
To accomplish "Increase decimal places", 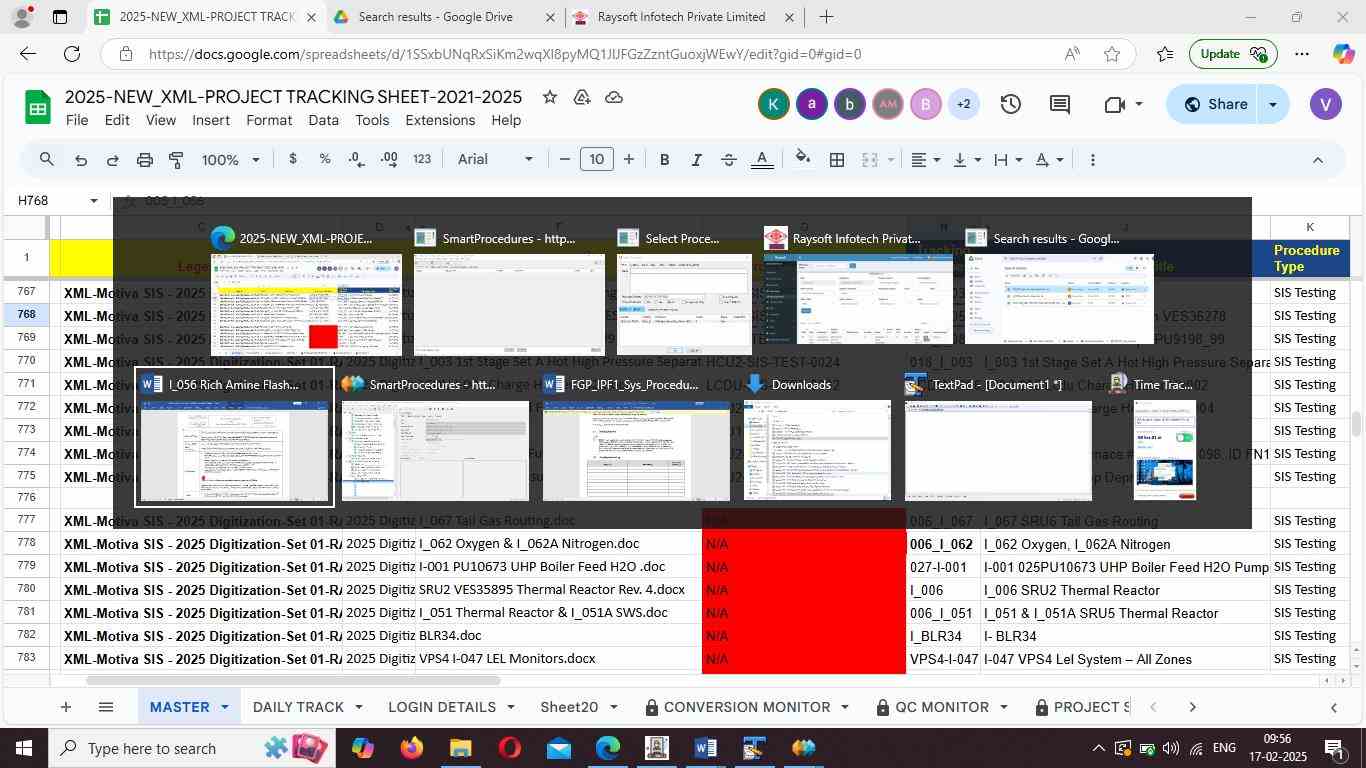I will (389, 160).
